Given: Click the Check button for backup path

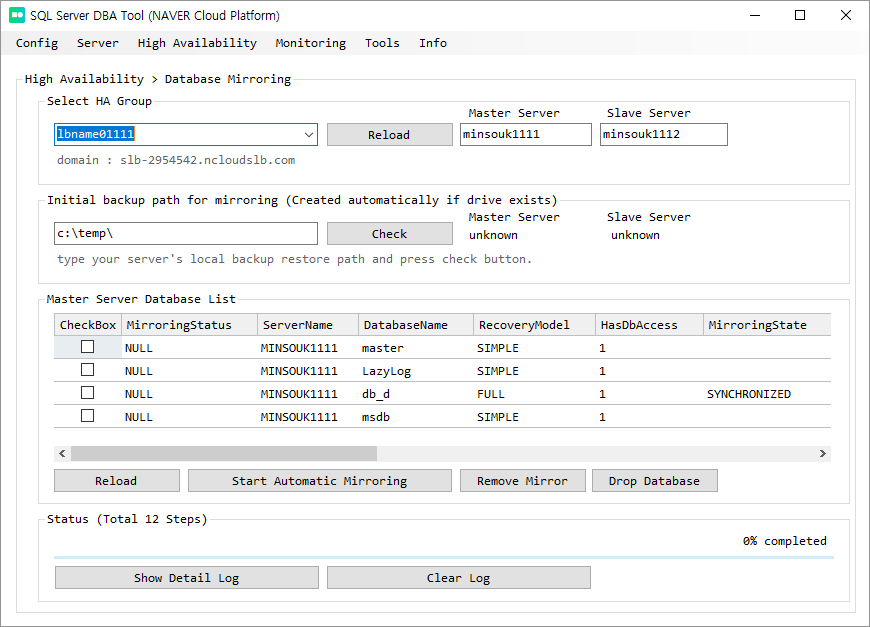Looking at the screenshot, I should (389, 234).
